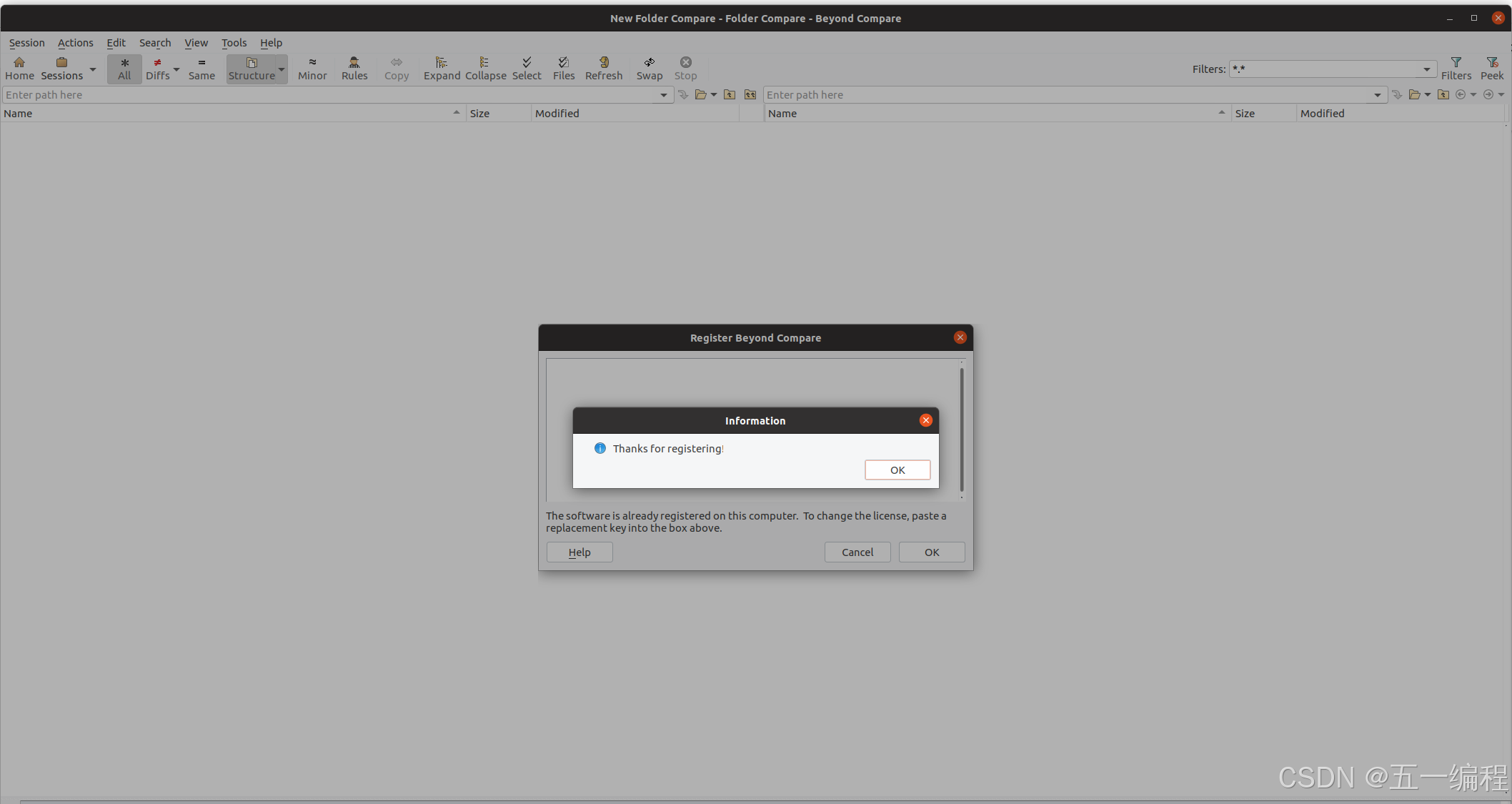1512x804 pixels.
Task: Open the Help menu
Action: point(271,43)
